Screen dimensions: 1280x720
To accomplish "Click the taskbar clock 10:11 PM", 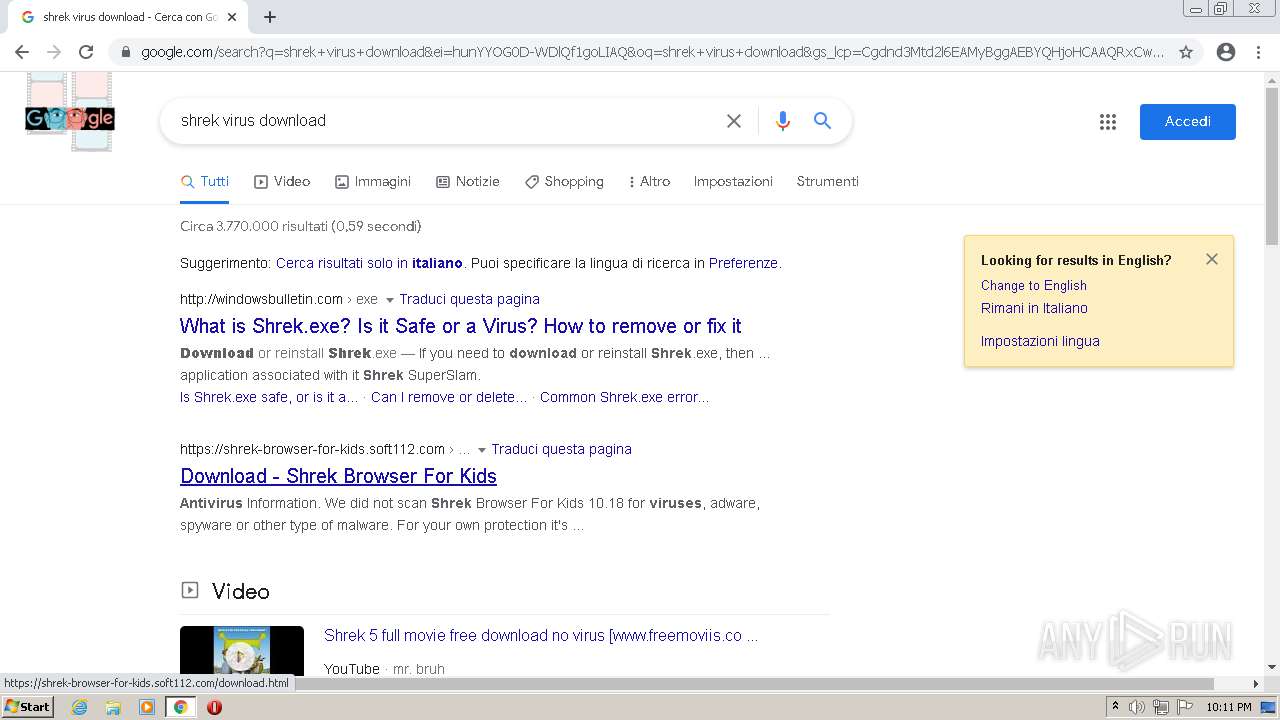I will click(1229, 707).
